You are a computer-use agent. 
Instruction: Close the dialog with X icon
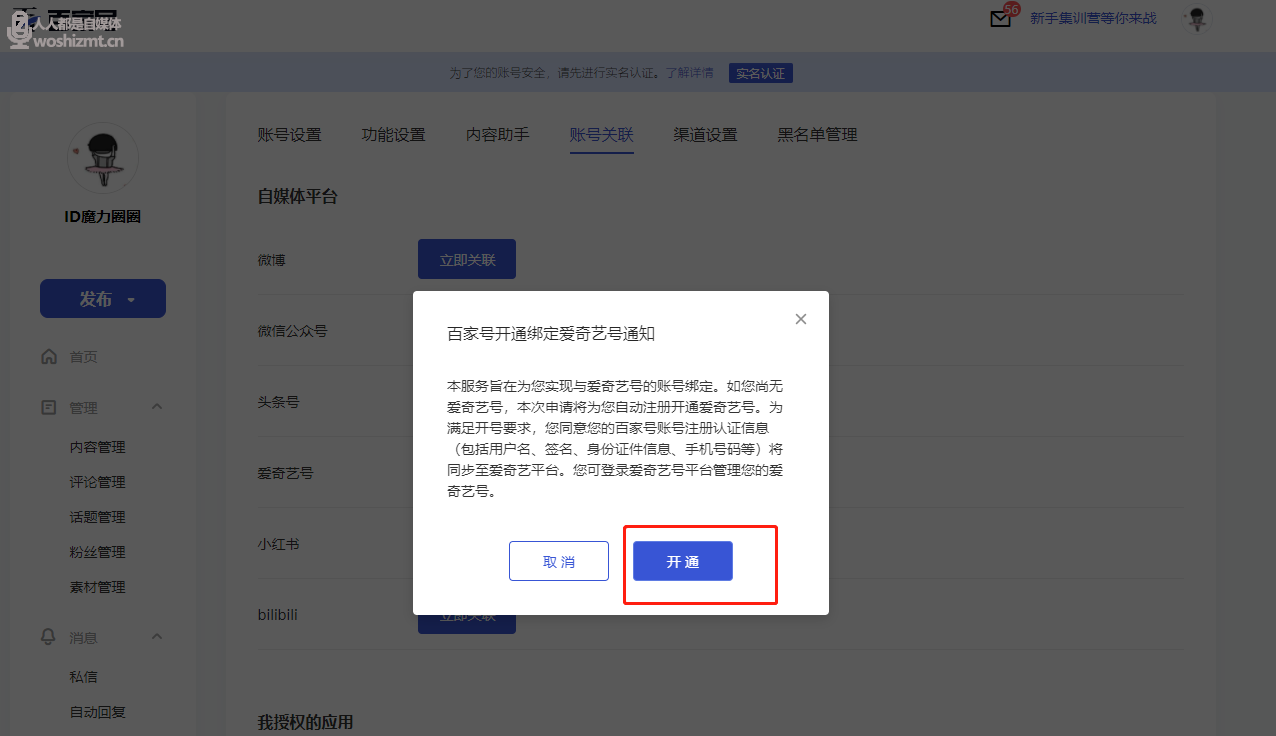click(x=800, y=319)
